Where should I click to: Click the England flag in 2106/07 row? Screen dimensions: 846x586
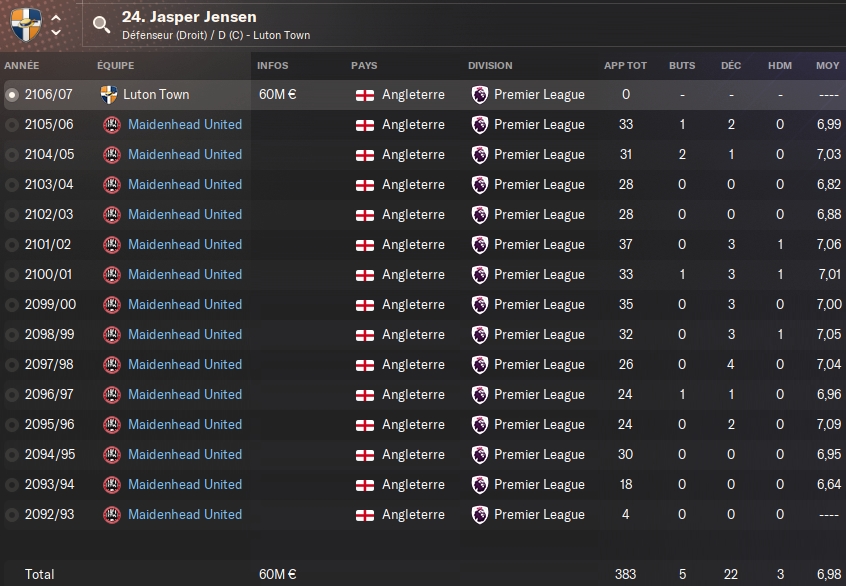(x=365, y=96)
